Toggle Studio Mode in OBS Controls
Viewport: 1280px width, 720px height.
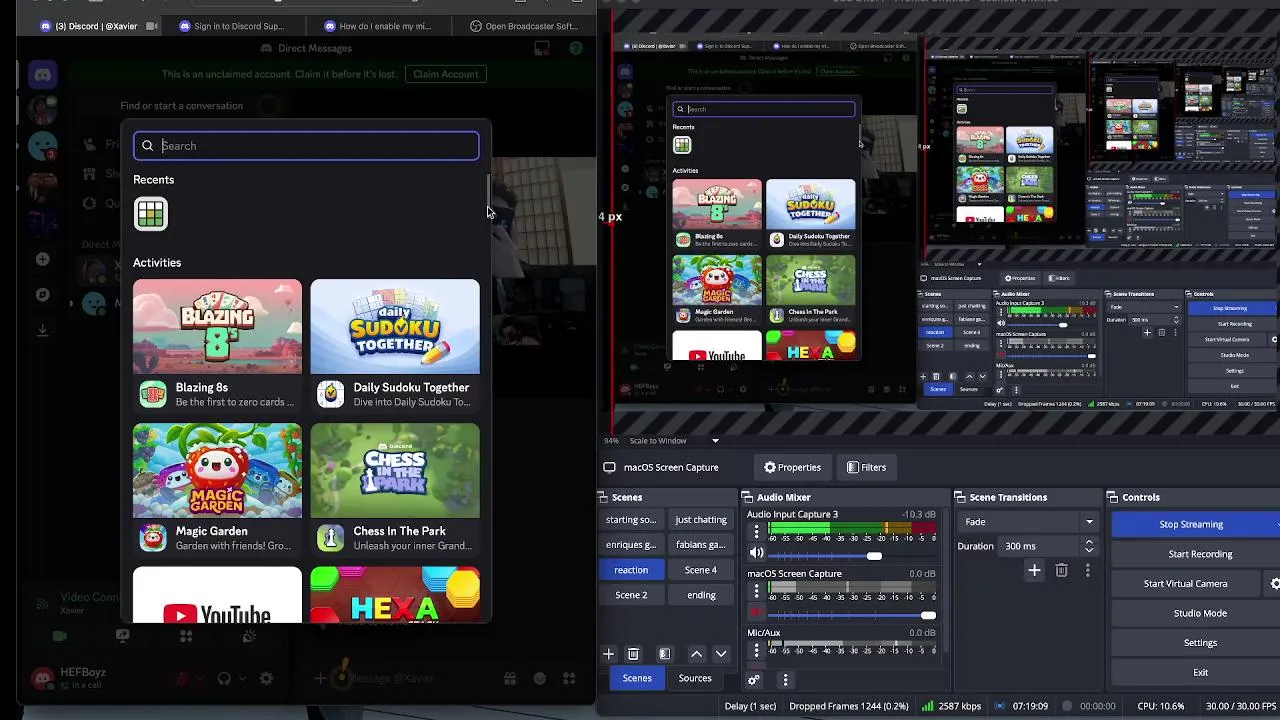[x=1199, y=613]
